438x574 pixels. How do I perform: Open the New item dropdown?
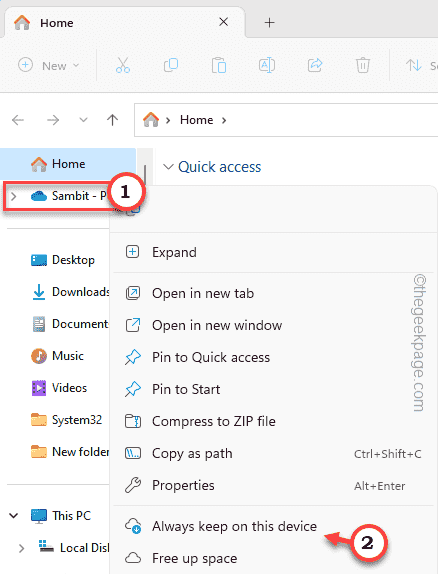pyautogui.click(x=49, y=66)
